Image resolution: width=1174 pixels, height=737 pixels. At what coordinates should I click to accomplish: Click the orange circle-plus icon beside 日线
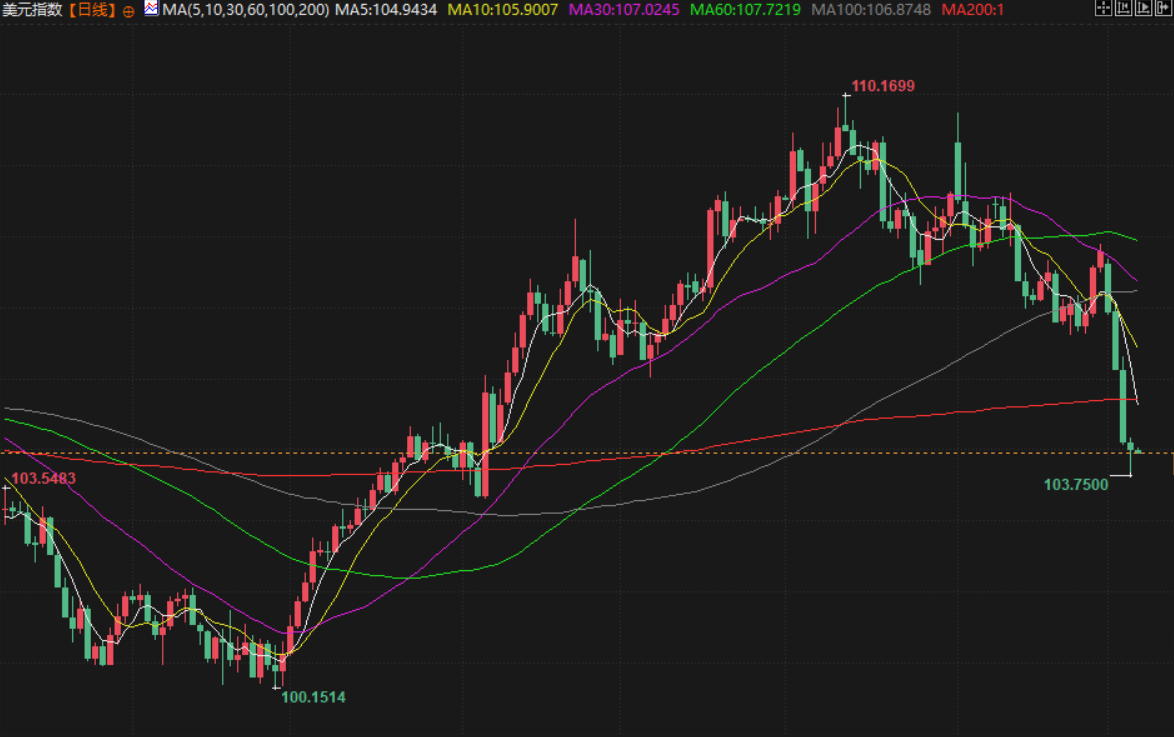[x=128, y=11]
